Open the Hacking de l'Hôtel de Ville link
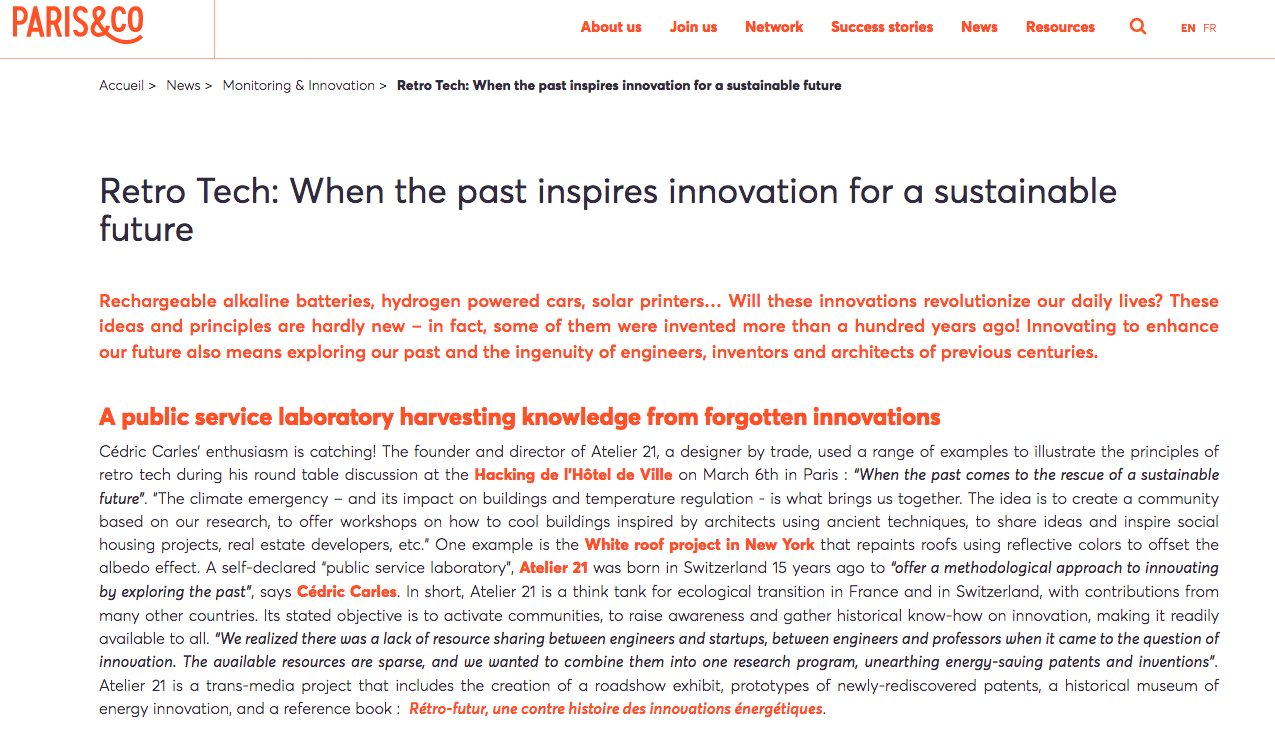Viewport: 1275px width, 737px height. pos(573,475)
